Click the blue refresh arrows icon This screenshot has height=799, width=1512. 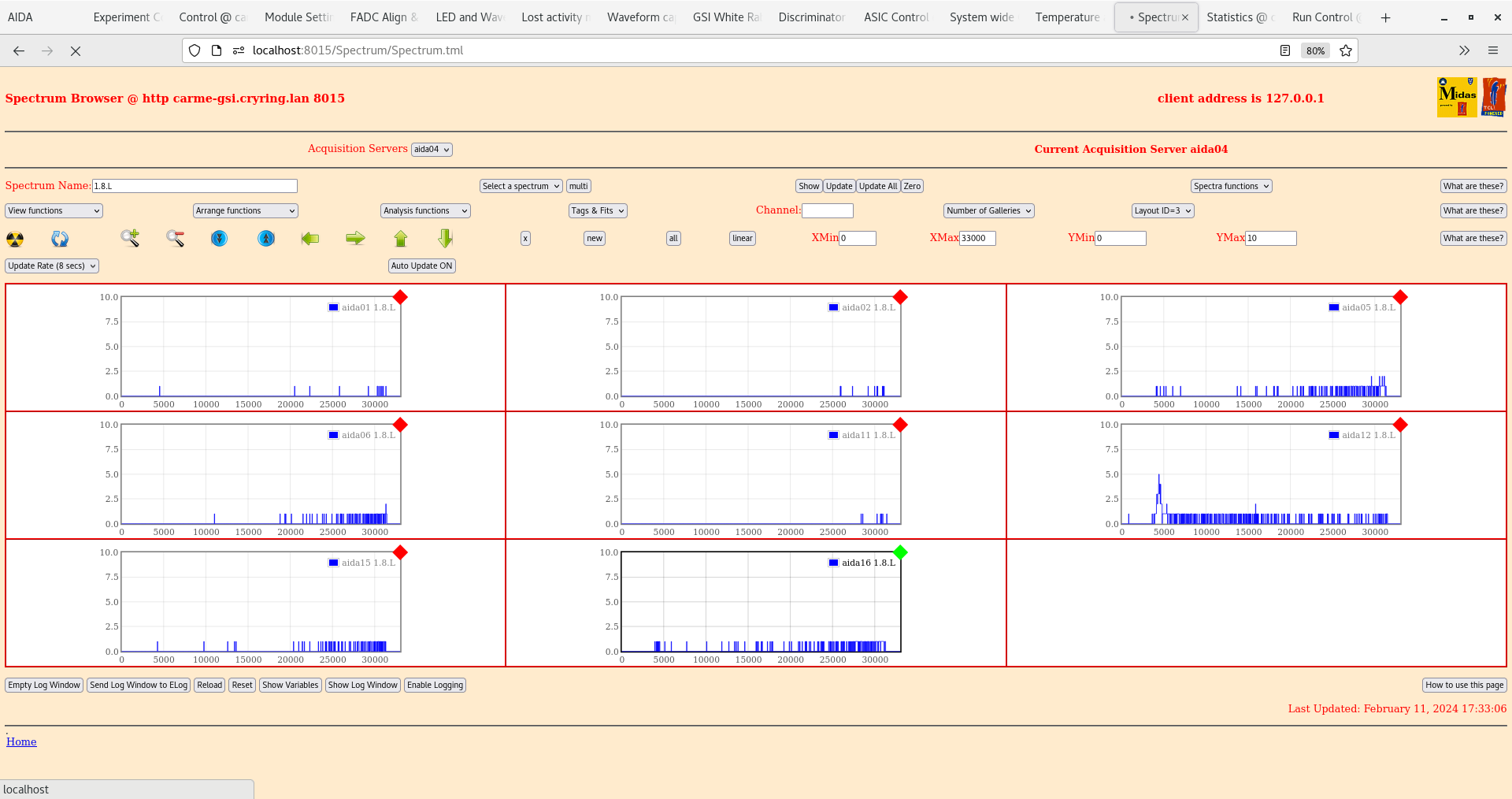pos(60,239)
